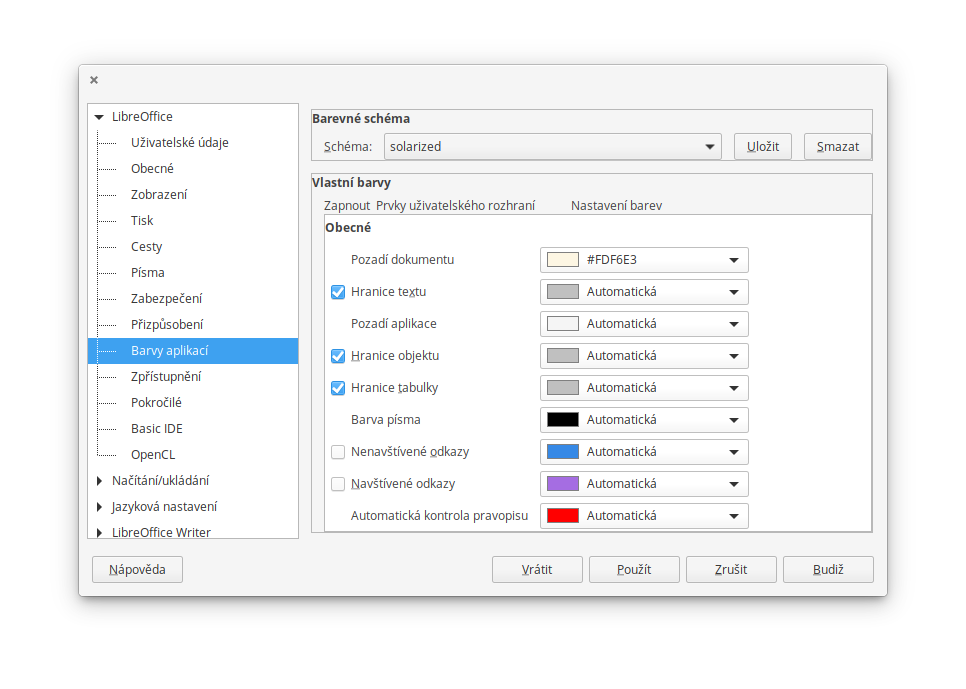Select the Barvy aplikací tree item
Viewport: 966px width, 689px height.
[193, 351]
